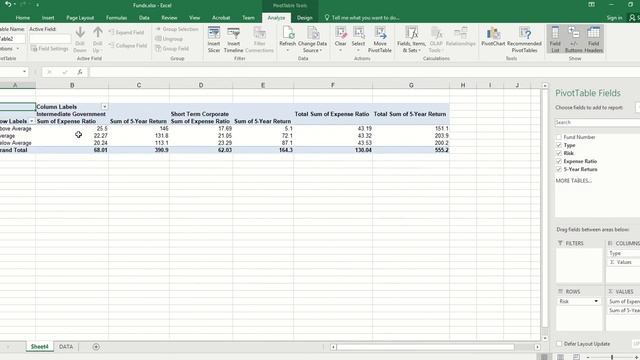640x360 pixels.
Task: Open the Column Labels filter dropdown
Action: pos(104,107)
